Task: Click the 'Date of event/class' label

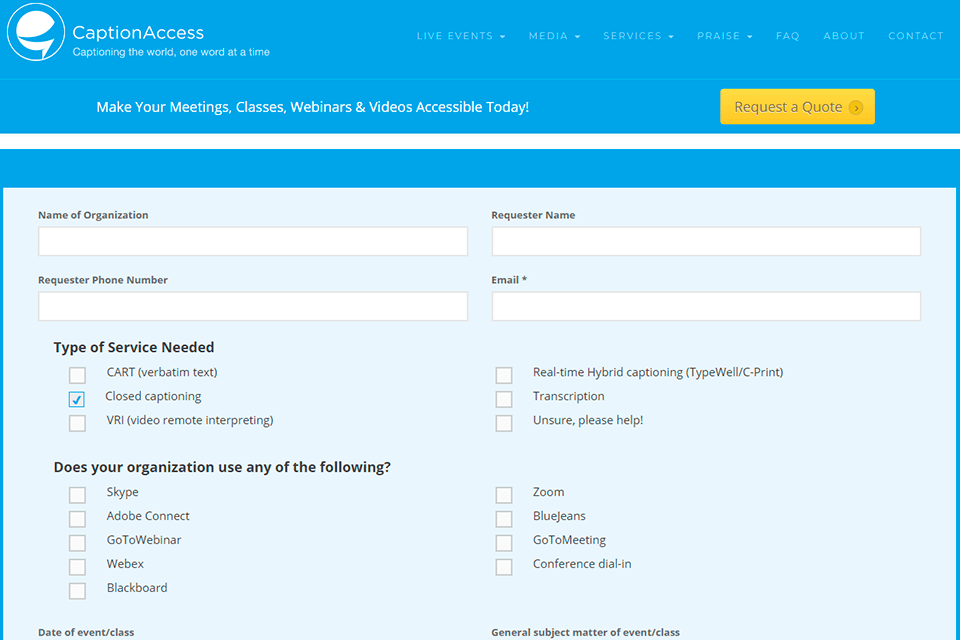Action: pos(86,632)
